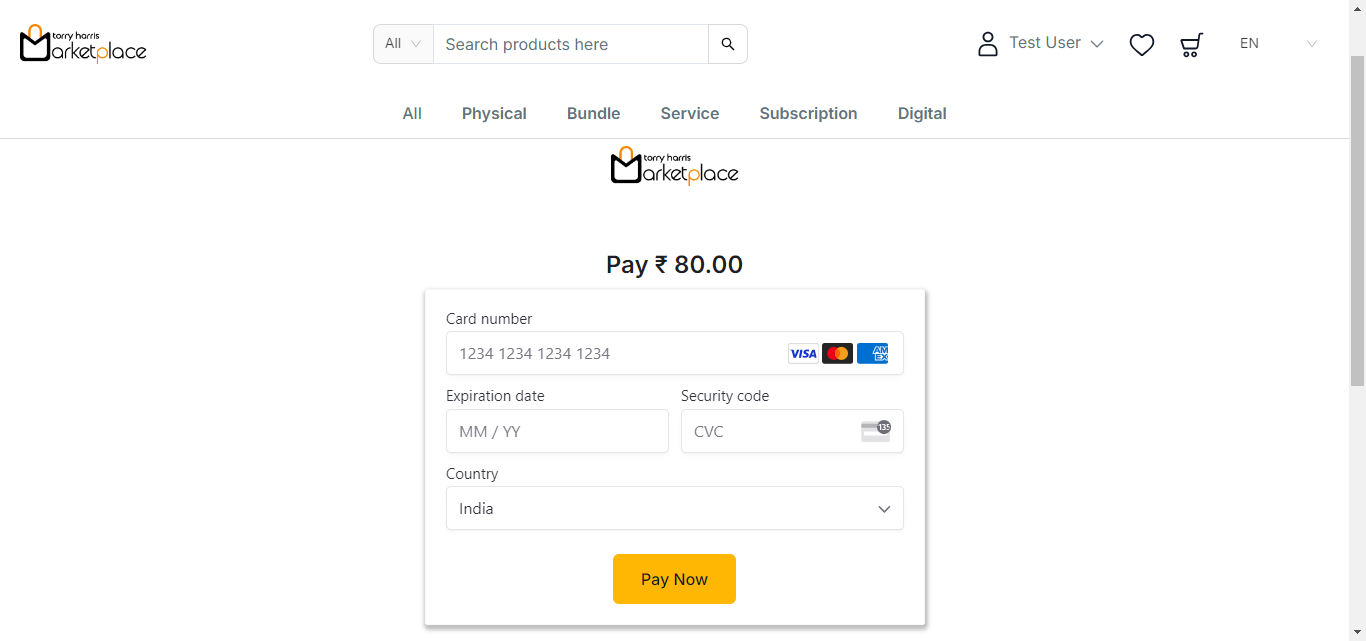
Task: Click the American Express card icon
Action: (x=872, y=353)
